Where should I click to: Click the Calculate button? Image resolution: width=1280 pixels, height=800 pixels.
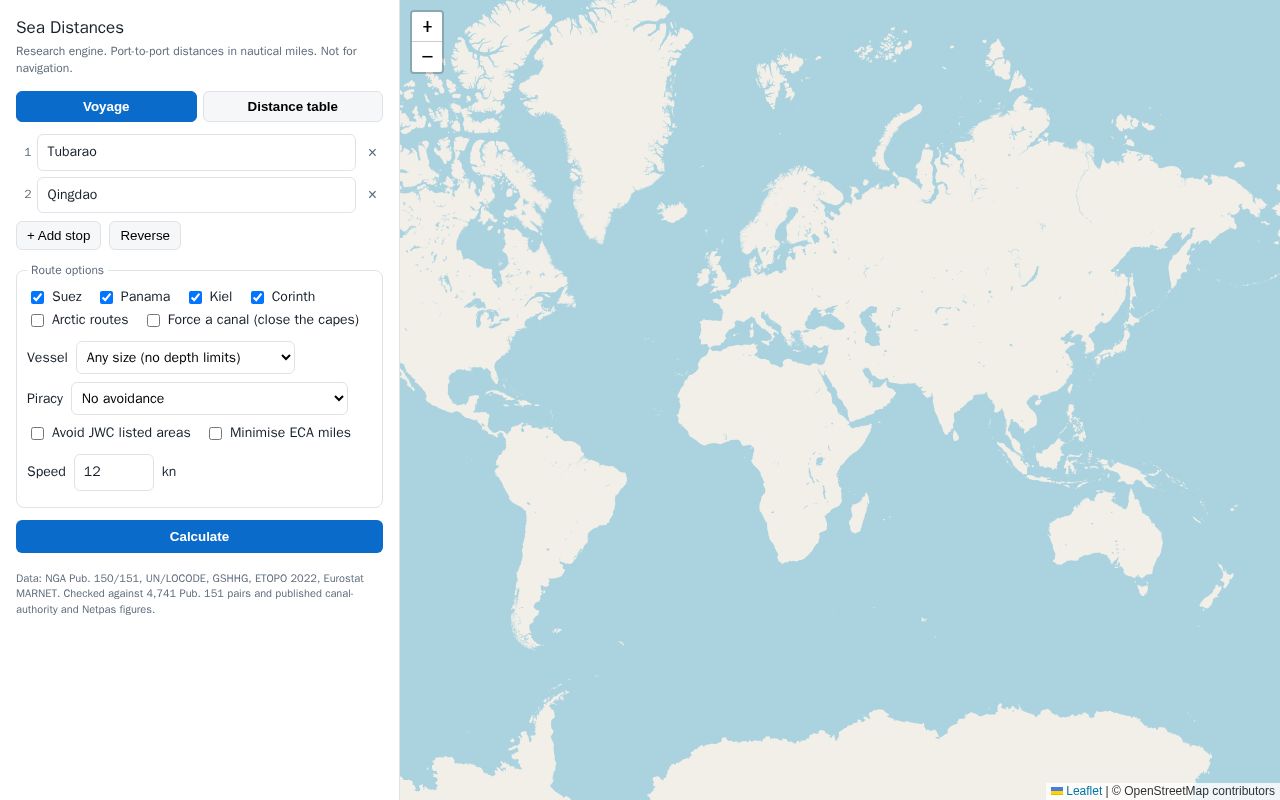199,537
